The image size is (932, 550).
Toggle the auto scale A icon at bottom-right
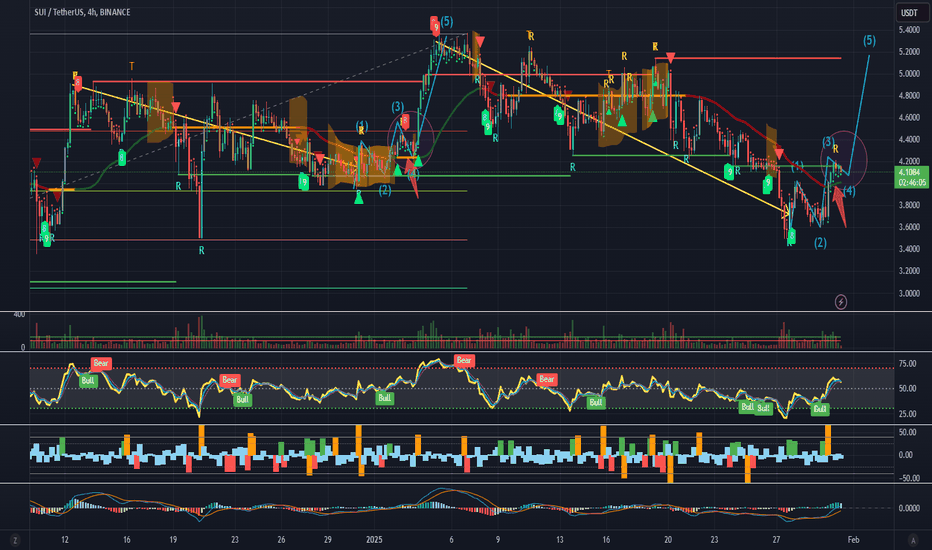pos(913,540)
